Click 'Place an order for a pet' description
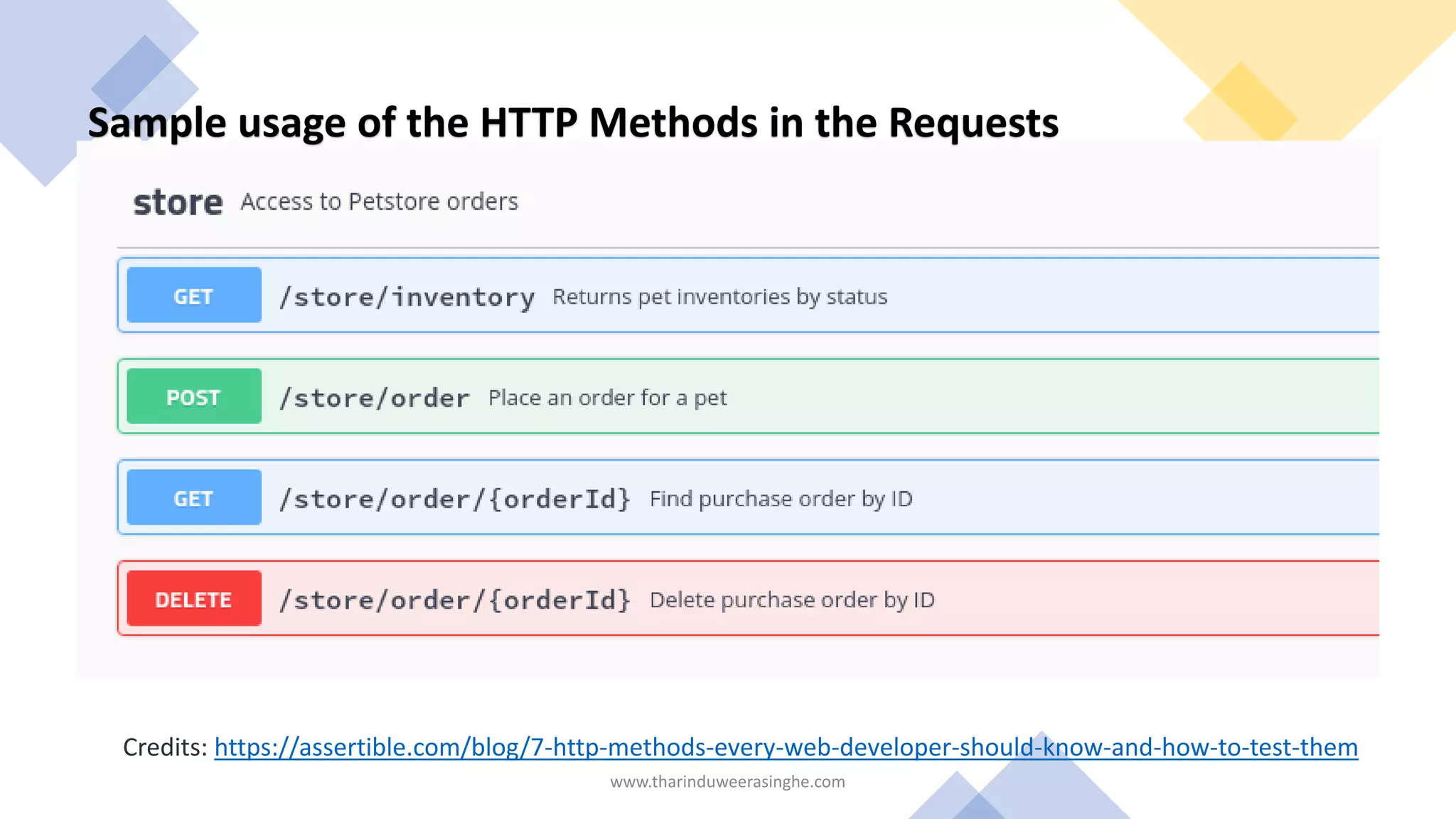The image size is (1456, 819). [607, 397]
